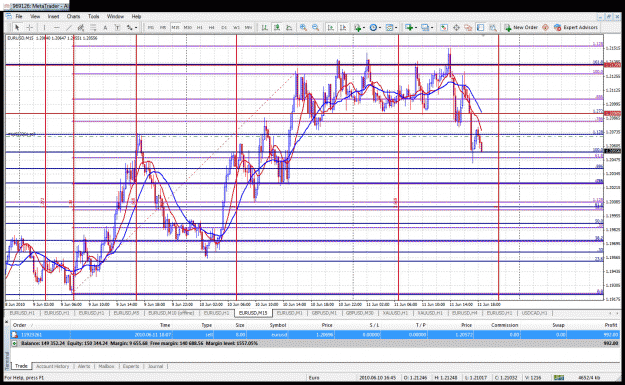Toggle the Terminal window icon
Image resolution: width=625 pixels, height=385 pixels.
click(x=480, y=28)
